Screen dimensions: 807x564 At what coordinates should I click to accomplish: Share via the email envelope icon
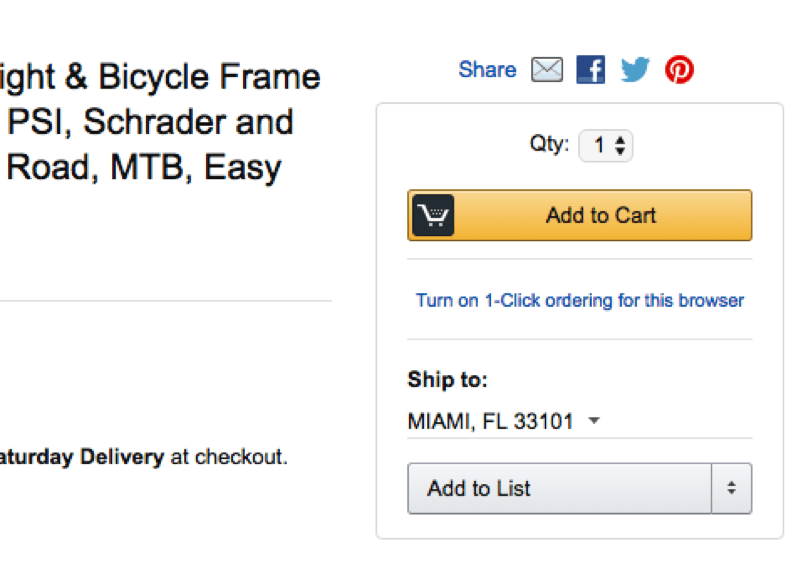tap(547, 69)
